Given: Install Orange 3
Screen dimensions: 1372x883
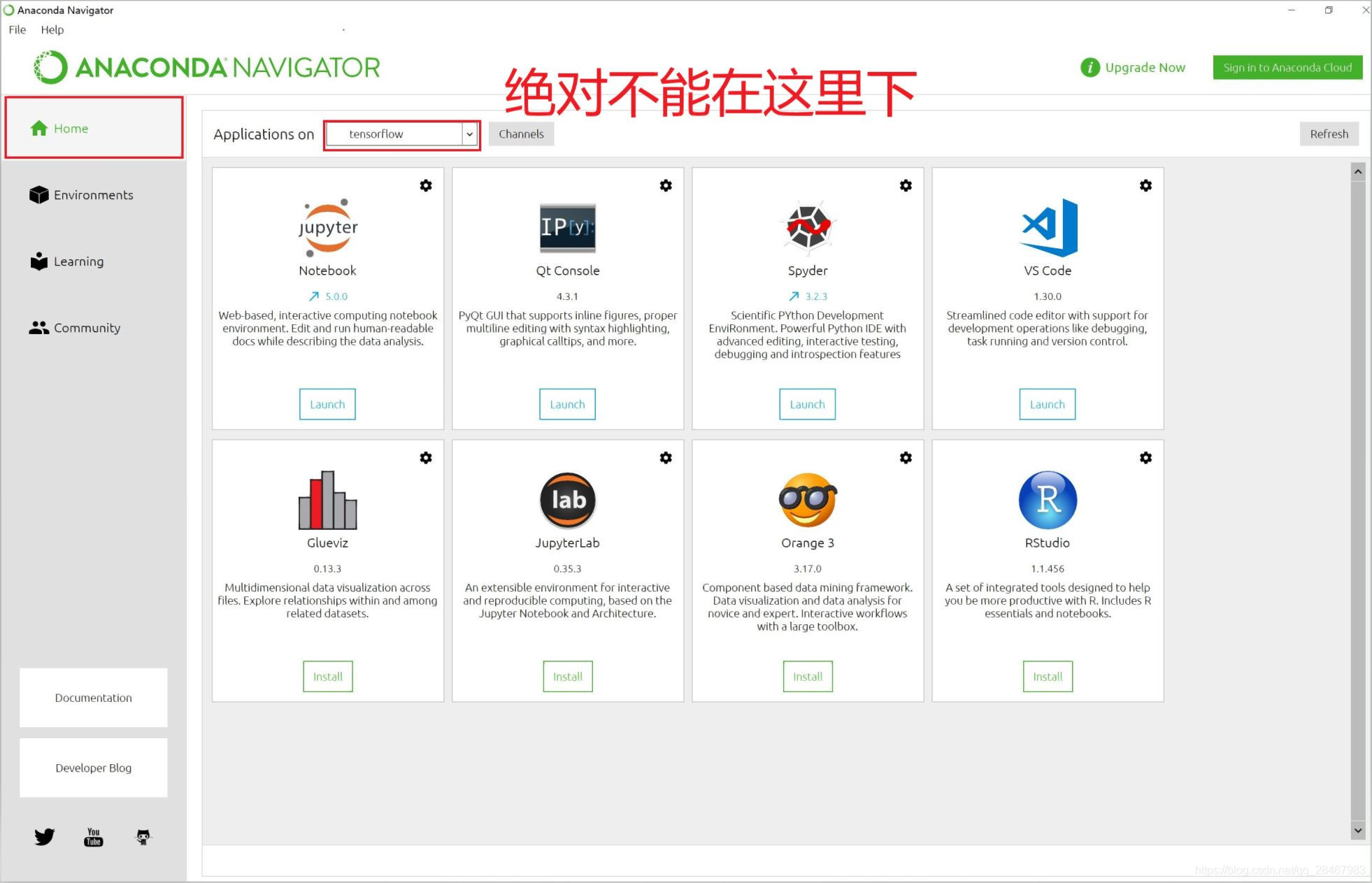Looking at the screenshot, I should click(x=808, y=676).
